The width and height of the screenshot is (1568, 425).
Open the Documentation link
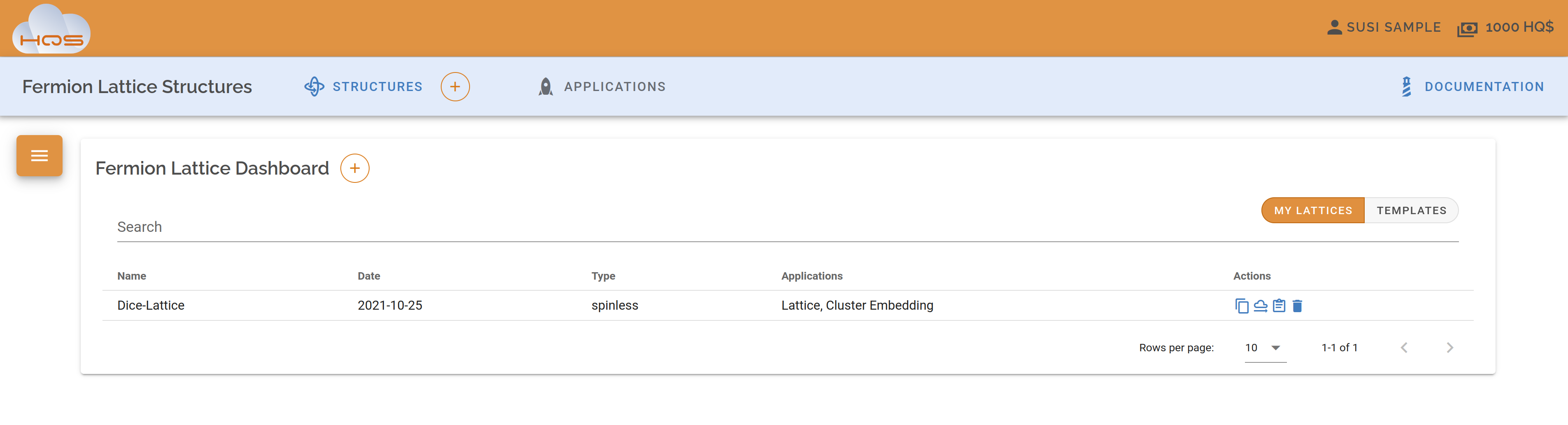[x=1484, y=86]
